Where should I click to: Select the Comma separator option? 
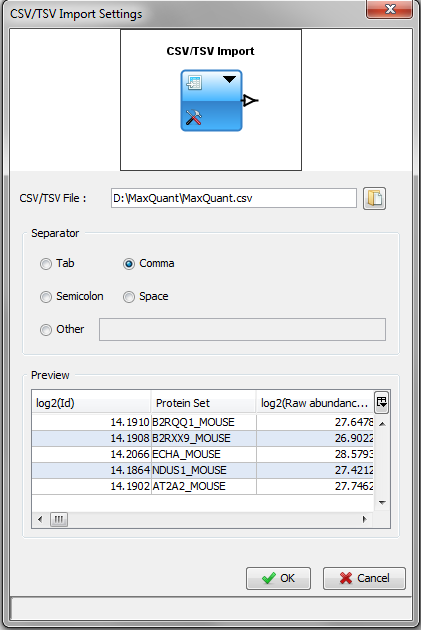pos(129,264)
